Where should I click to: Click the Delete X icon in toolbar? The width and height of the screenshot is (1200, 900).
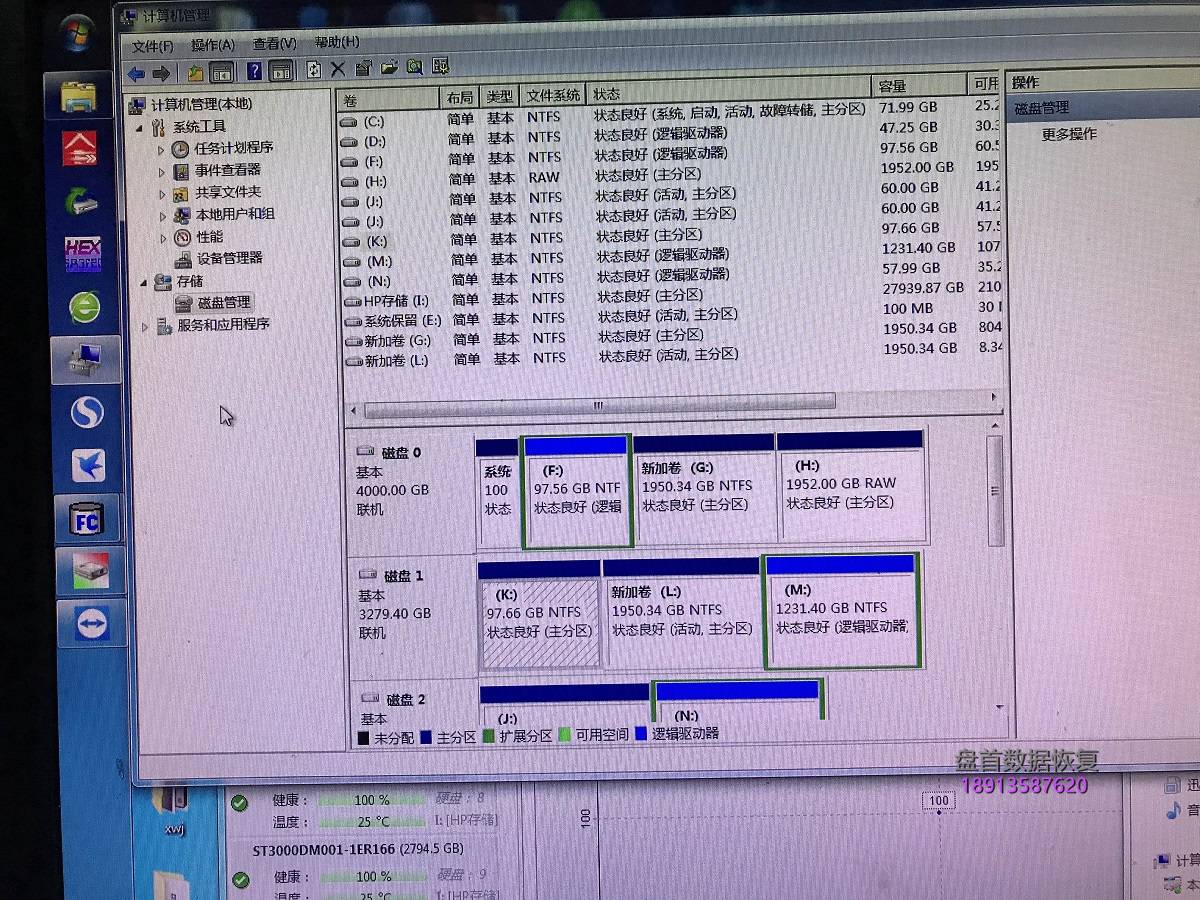[338, 69]
